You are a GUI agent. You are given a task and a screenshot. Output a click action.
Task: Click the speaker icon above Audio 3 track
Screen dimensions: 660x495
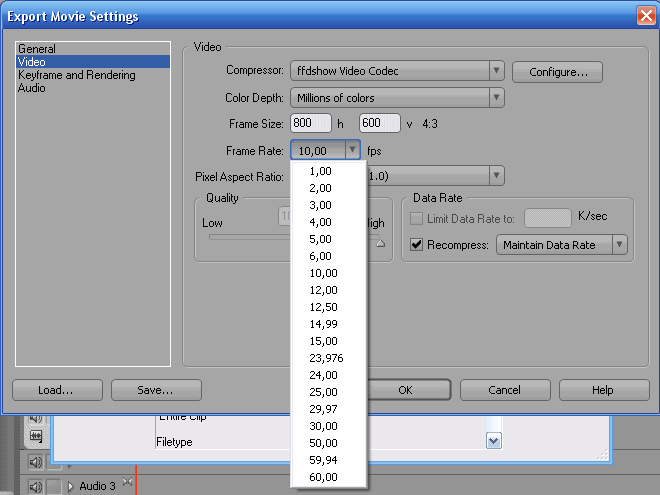[36, 462]
